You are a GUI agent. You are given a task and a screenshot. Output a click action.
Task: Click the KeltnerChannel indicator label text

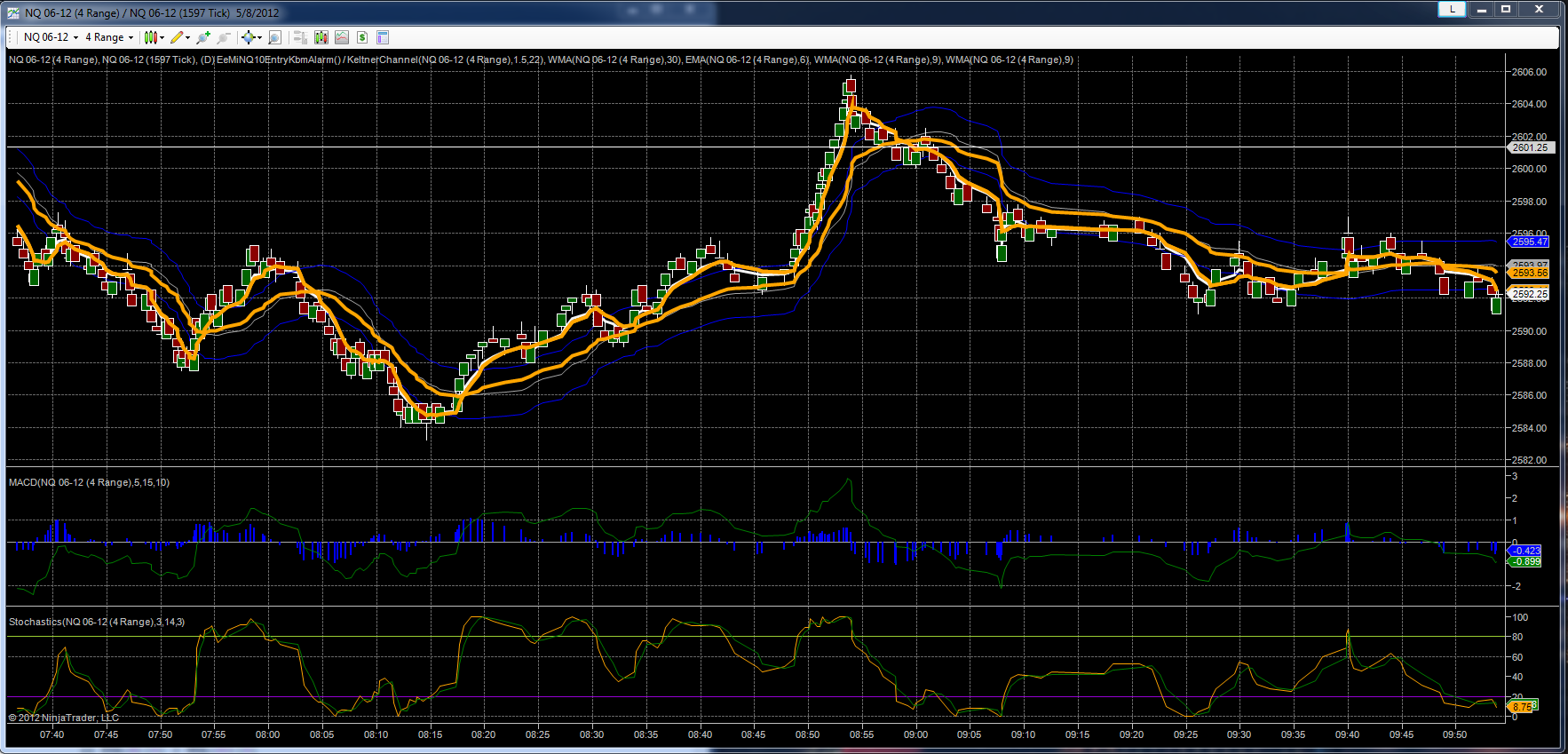click(444, 60)
